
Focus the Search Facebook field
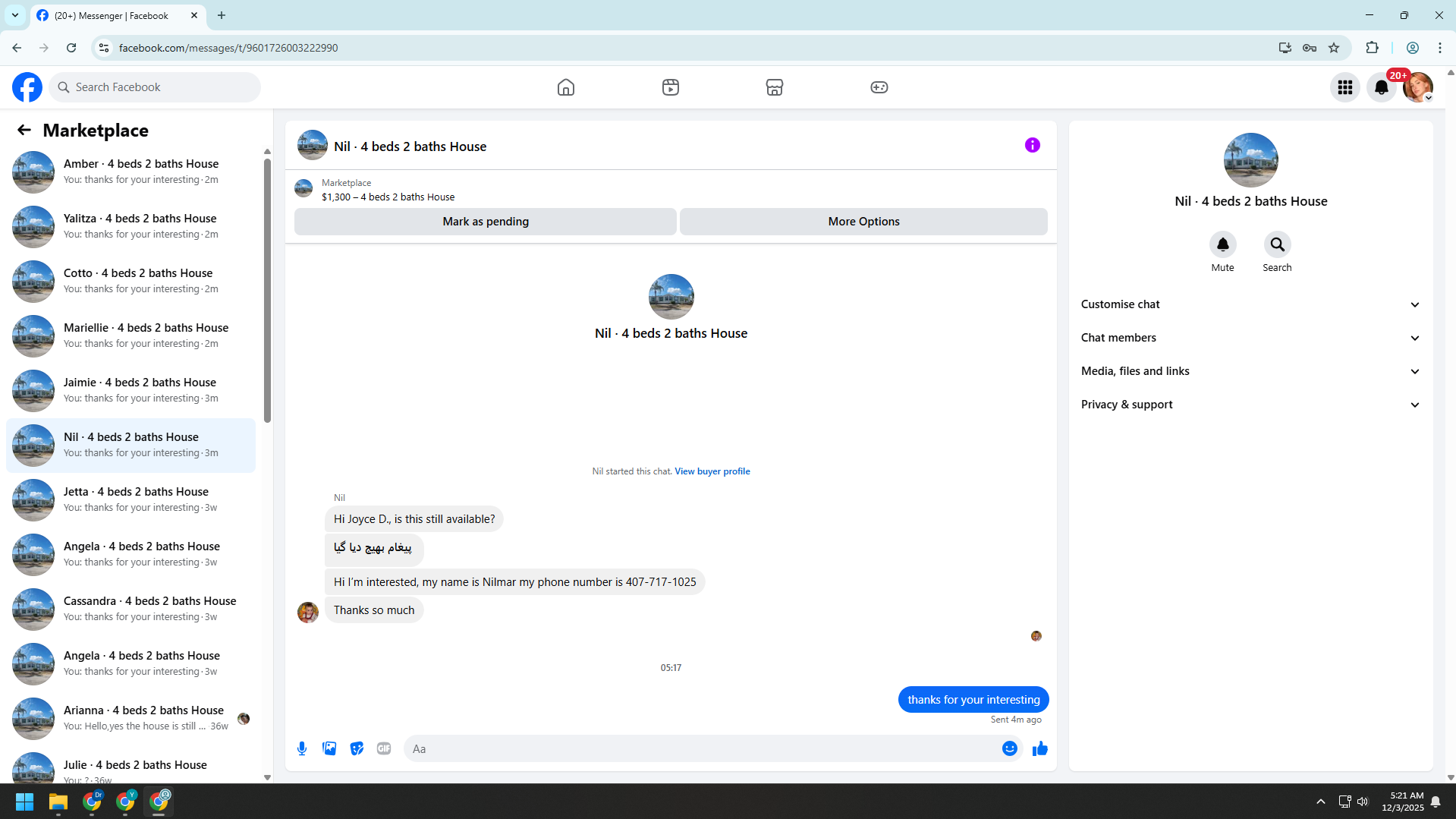155,87
